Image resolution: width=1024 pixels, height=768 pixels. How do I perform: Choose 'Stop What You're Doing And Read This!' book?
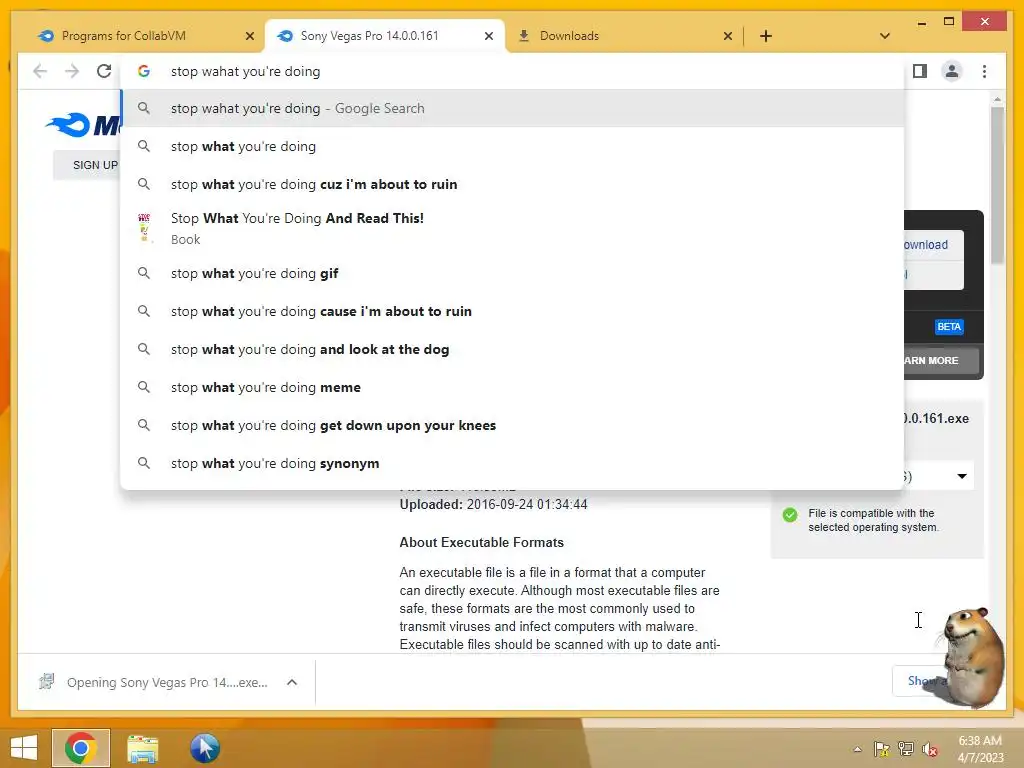pos(513,228)
